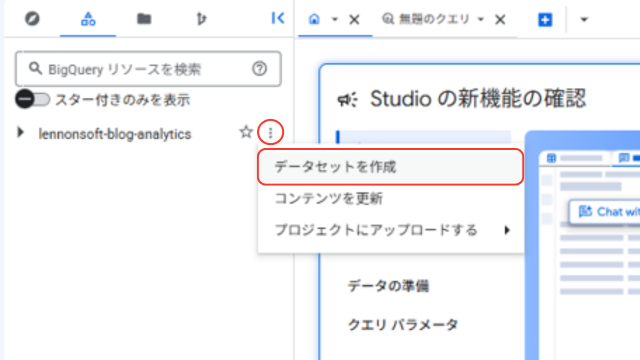Image resolution: width=640 pixels, height=360 pixels.
Task: Expand the プロジェクトにアップロードする submenu arrow
Action: (x=507, y=230)
